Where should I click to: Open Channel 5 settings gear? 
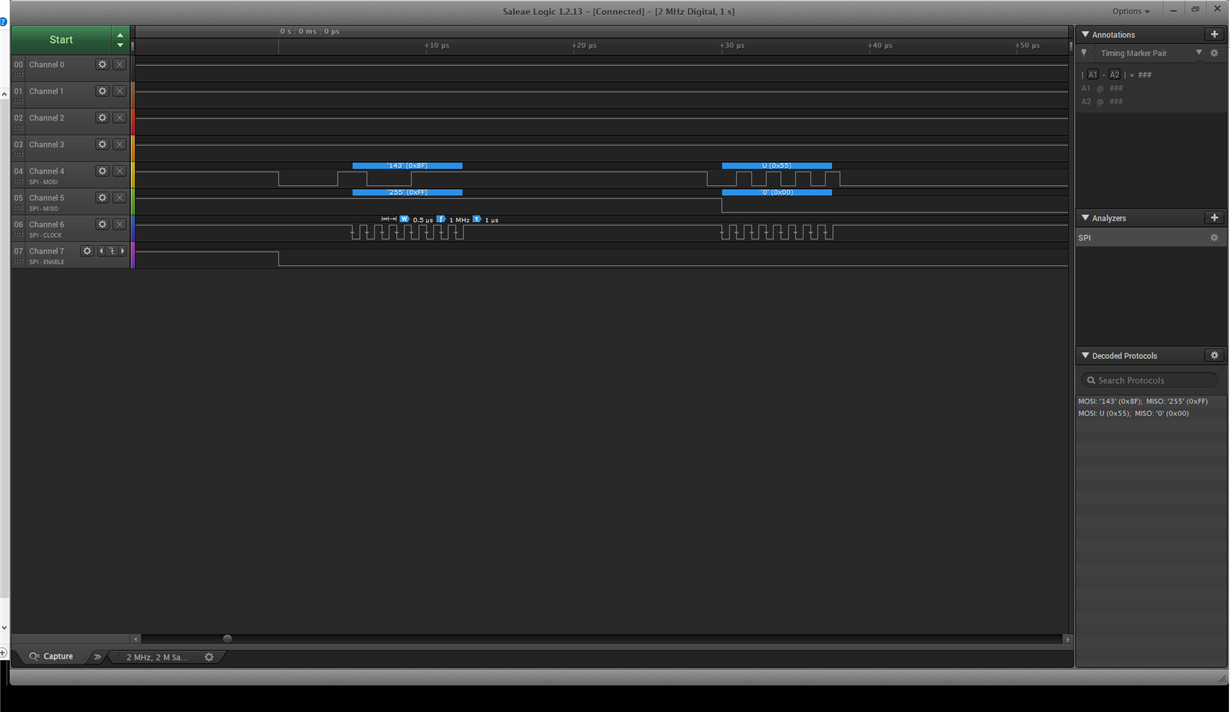[102, 198]
